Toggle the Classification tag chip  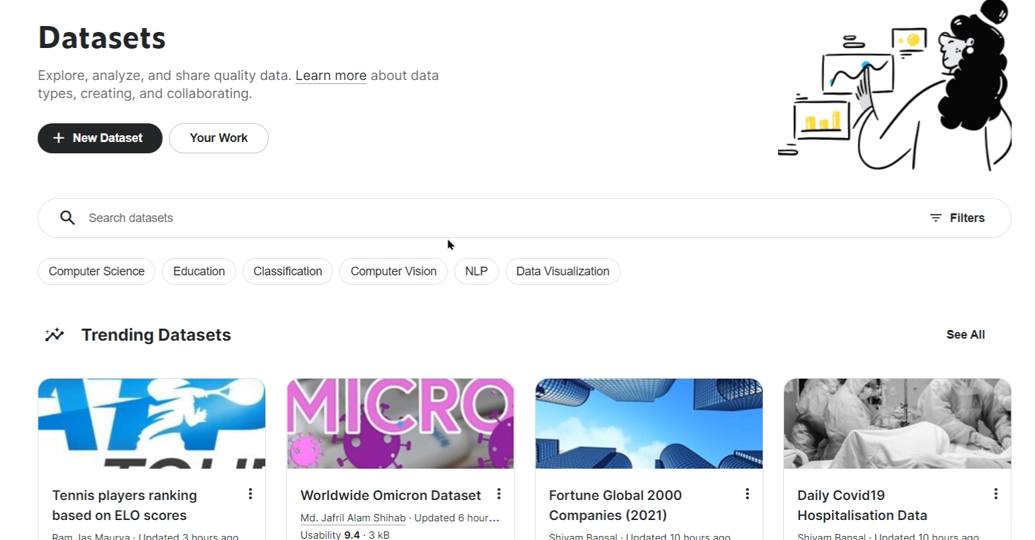[x=287, y=271]
